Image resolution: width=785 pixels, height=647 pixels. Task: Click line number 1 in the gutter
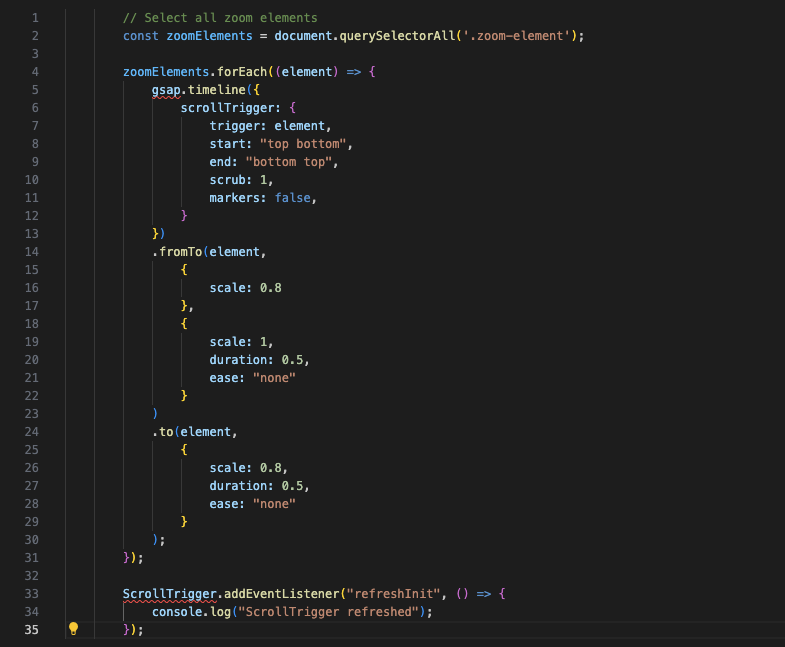35,18
